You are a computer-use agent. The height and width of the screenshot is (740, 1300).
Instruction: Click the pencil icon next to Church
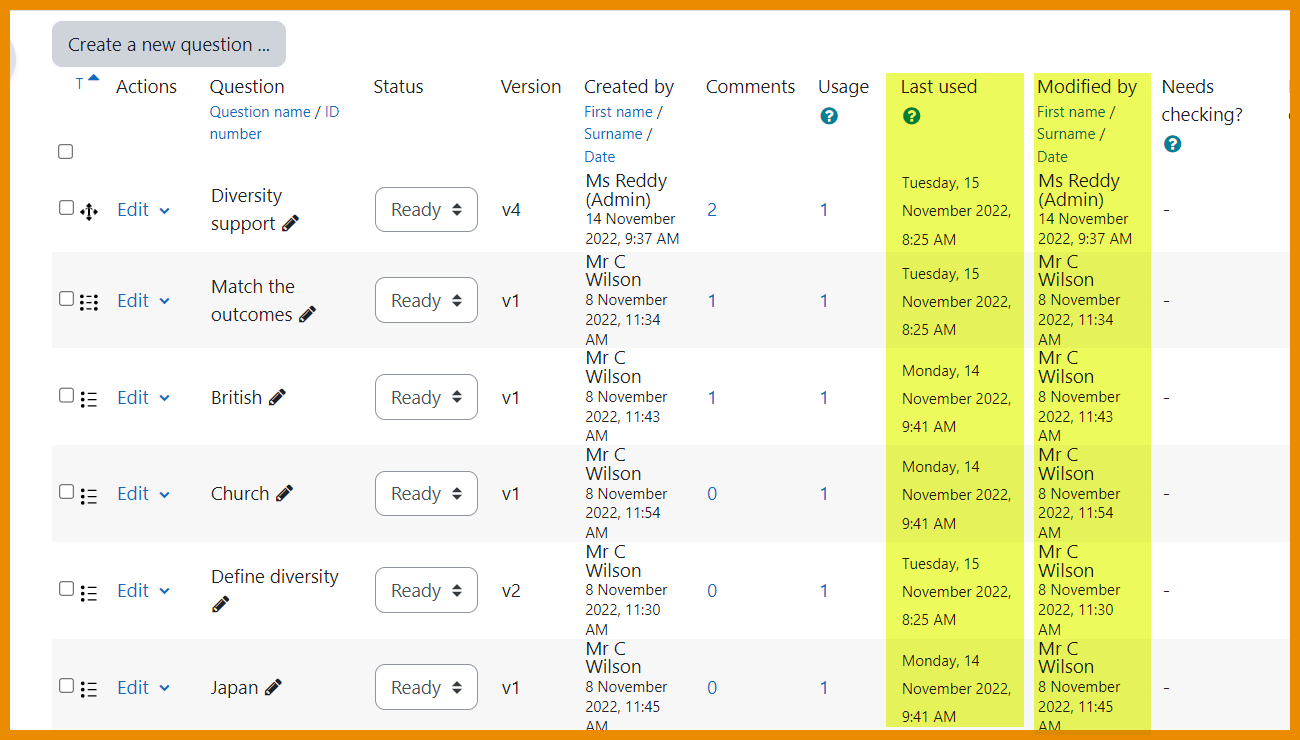284,493
